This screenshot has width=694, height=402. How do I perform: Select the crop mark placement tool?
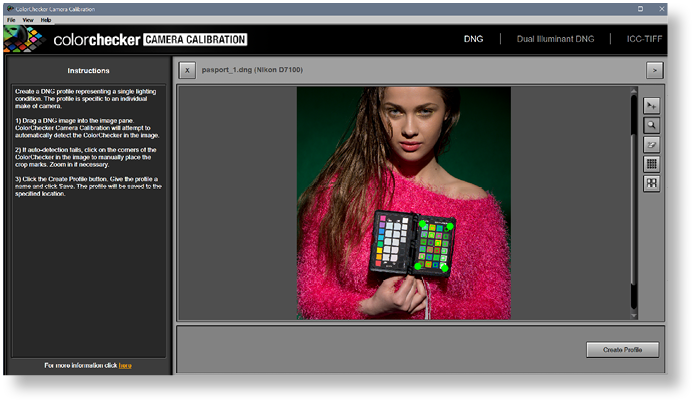(651, 106)
